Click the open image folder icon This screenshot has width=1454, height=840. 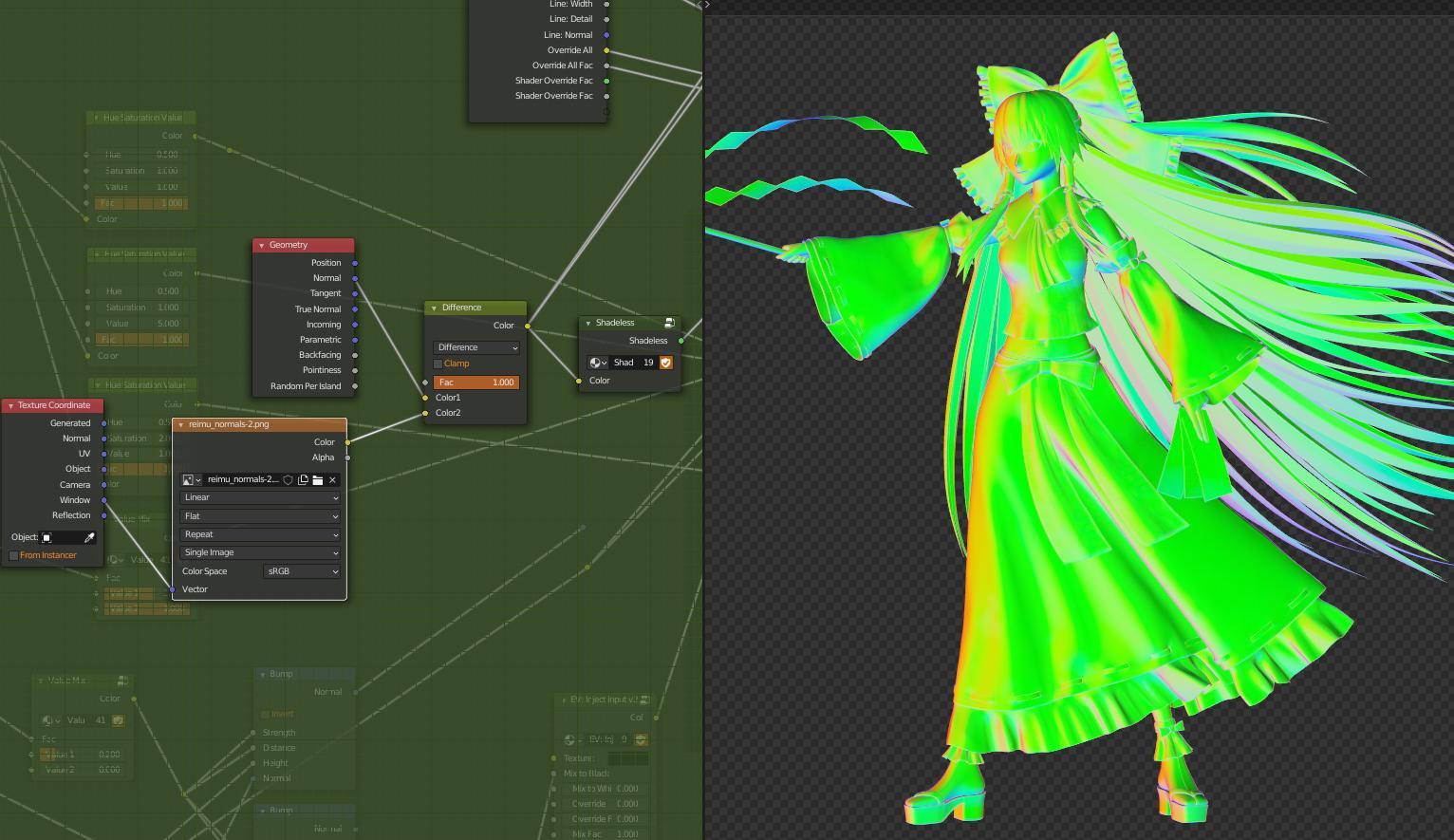click(317, 480)
